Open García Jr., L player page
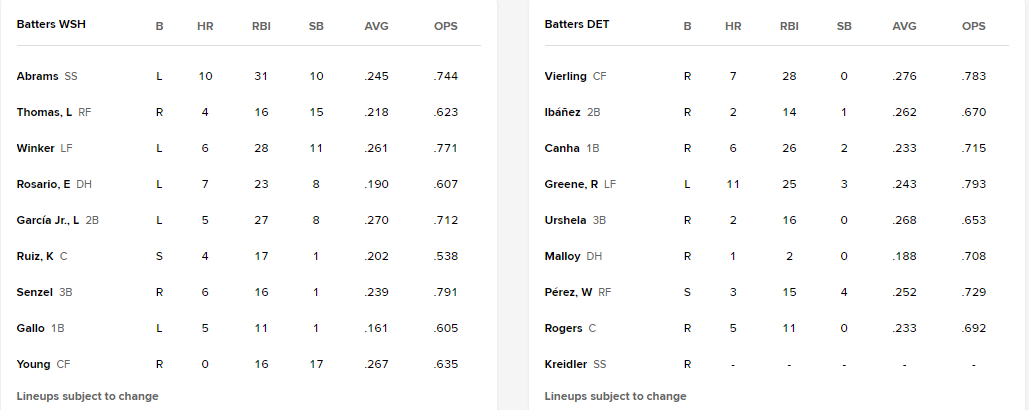The width and height of the screenshot is (1029, 410). pyautogui.click(x=48, y=220)
